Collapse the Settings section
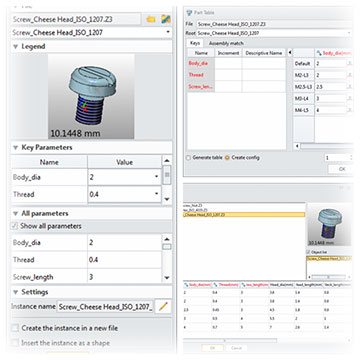Image resolution: width=360 pixels, height=360 pixels. 15,292
